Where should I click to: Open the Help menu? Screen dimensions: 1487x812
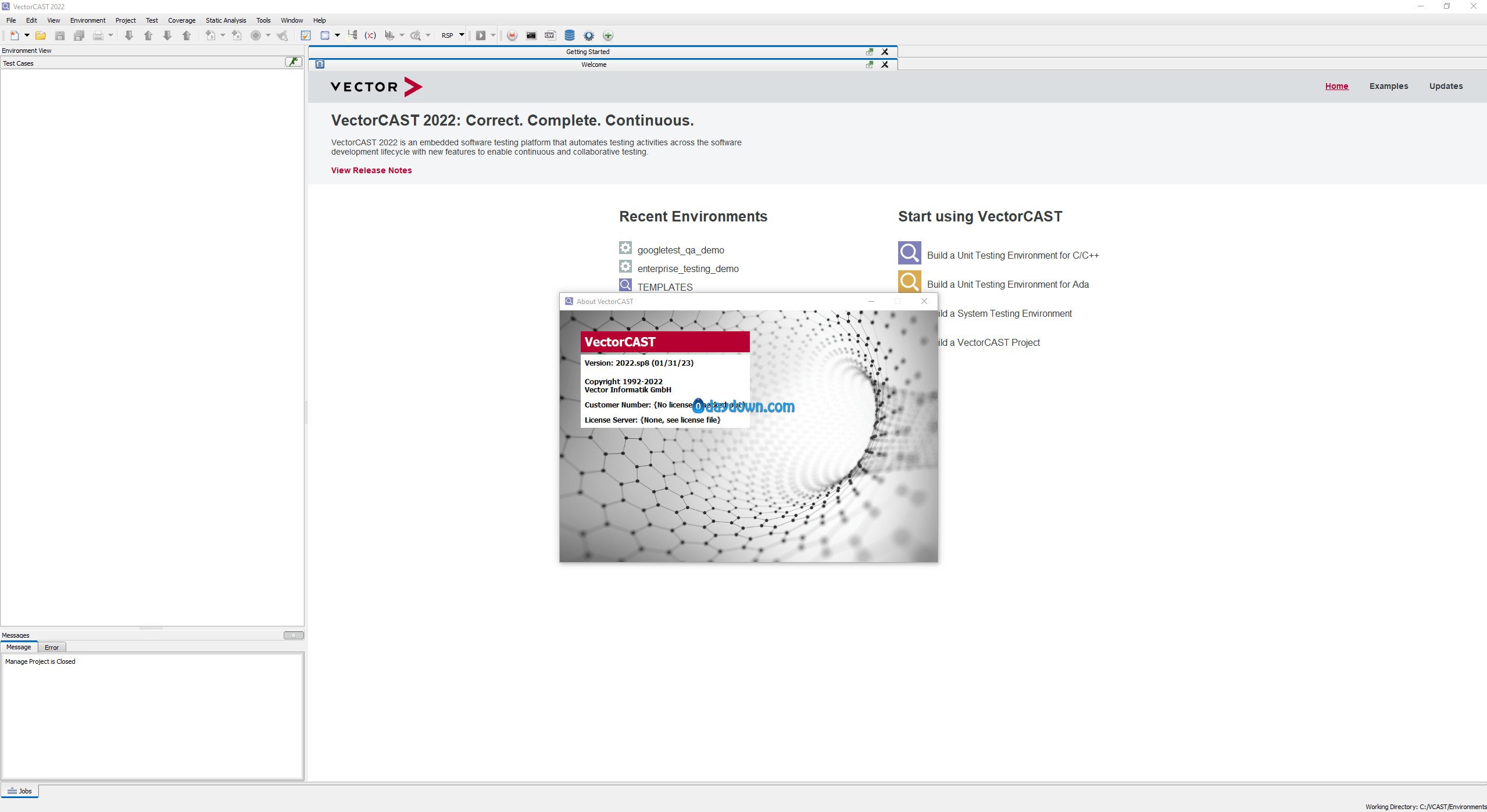point(320,20)
